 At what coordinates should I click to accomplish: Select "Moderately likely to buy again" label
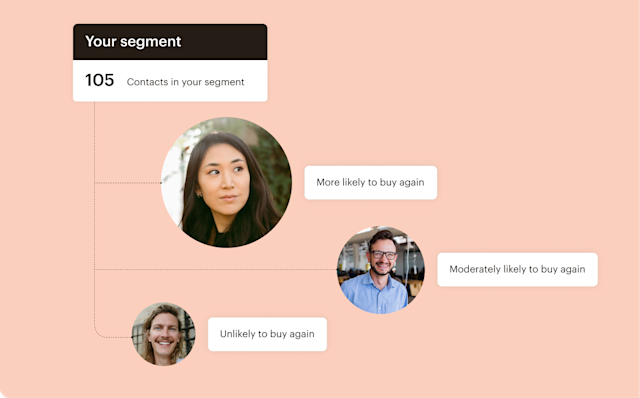518,269
